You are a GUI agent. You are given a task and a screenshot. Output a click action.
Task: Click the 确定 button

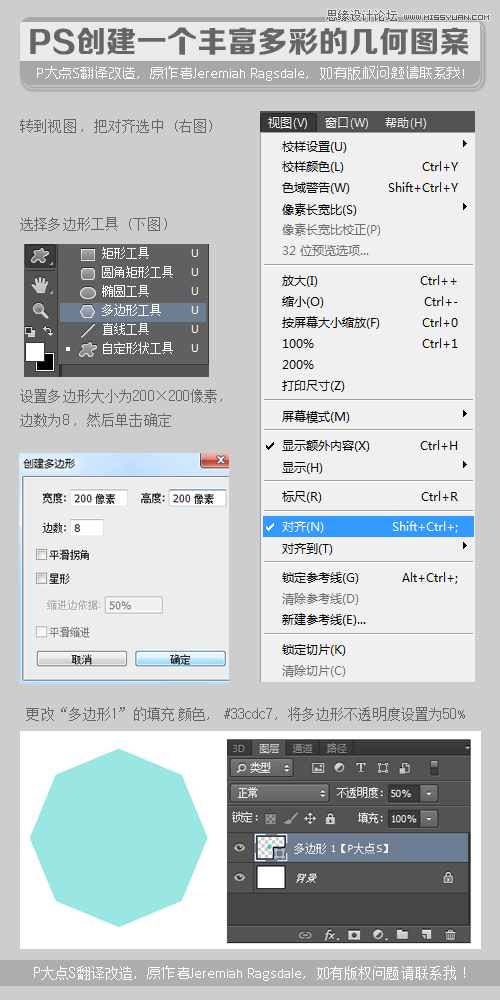click(180, 659)
